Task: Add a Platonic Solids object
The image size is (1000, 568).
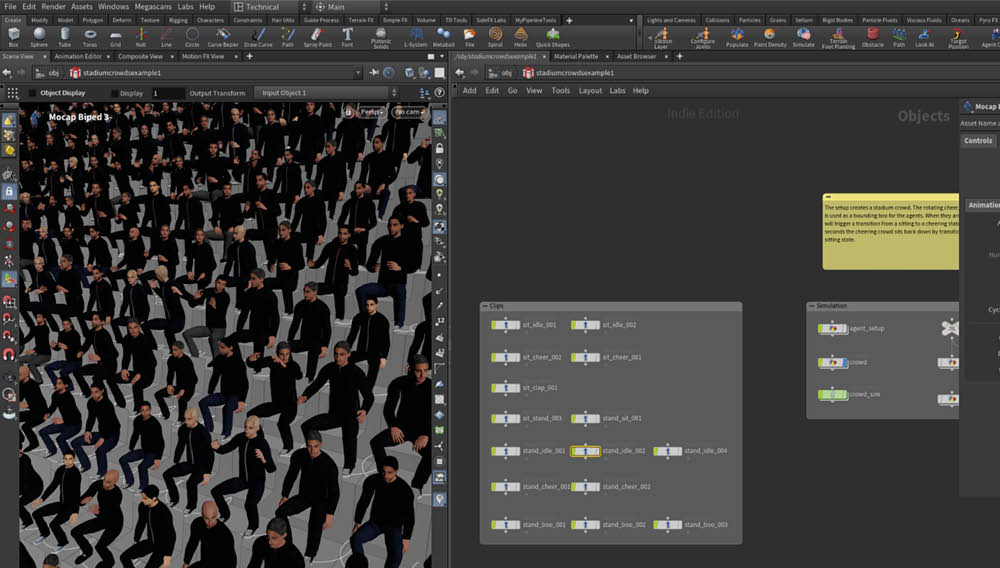Action: click(x=381, y=37)
